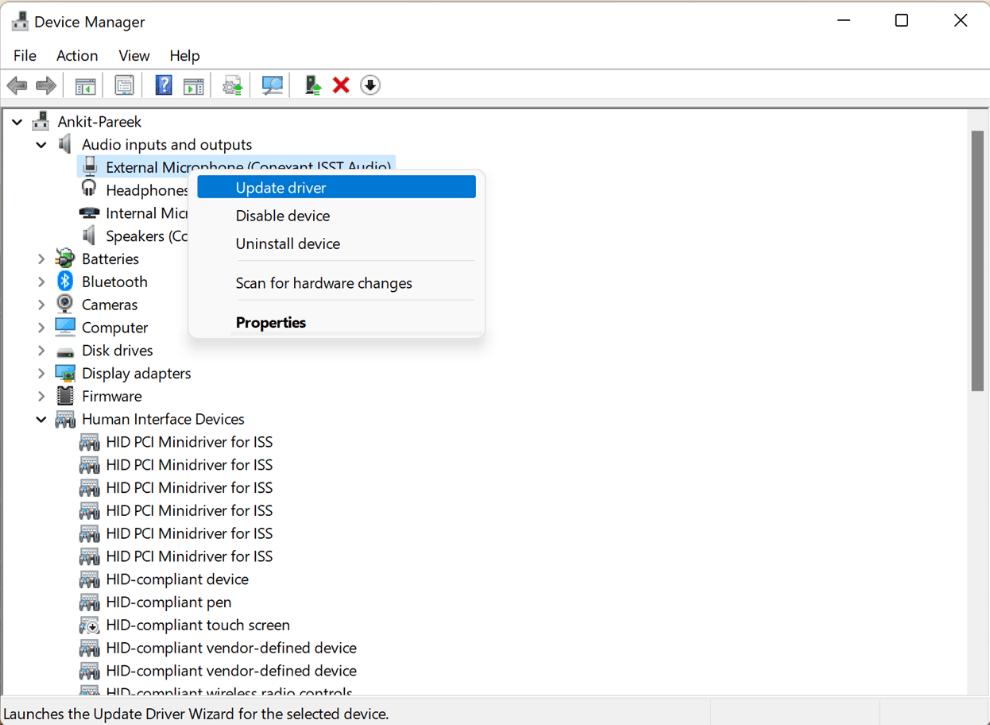Expand the Computer category
Viewport: 990px width, 725px height.
click(x=41, y=328)
